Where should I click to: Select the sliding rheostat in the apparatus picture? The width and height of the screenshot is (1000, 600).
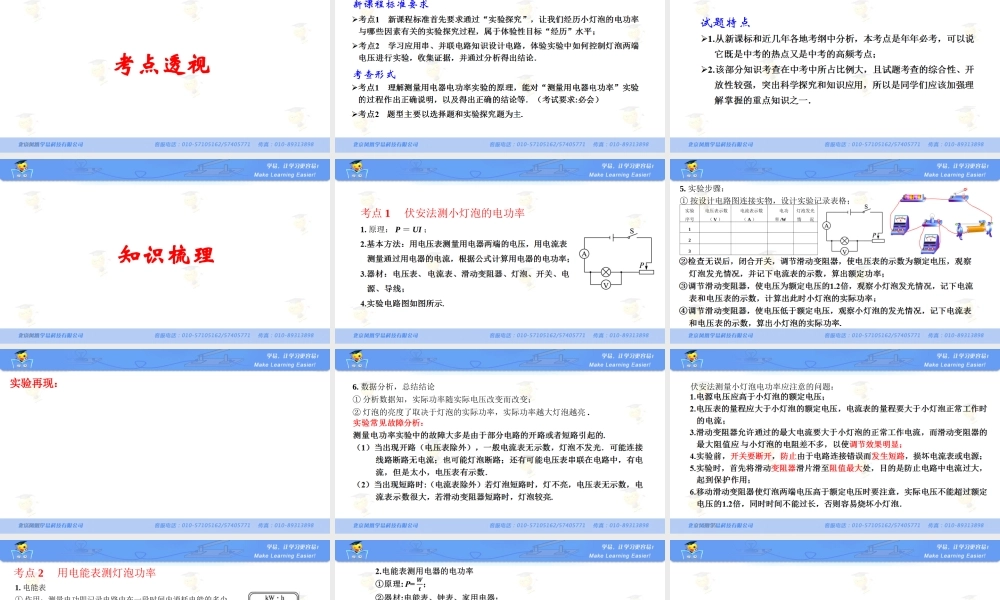point(975,229)
